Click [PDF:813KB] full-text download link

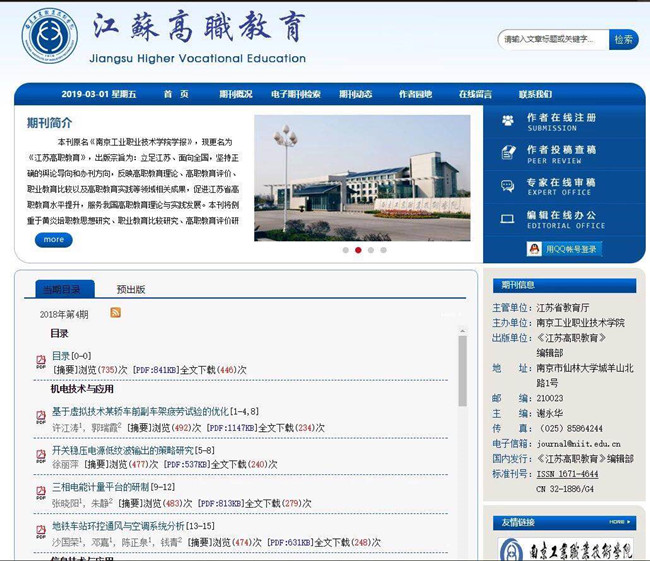point(221,503)
